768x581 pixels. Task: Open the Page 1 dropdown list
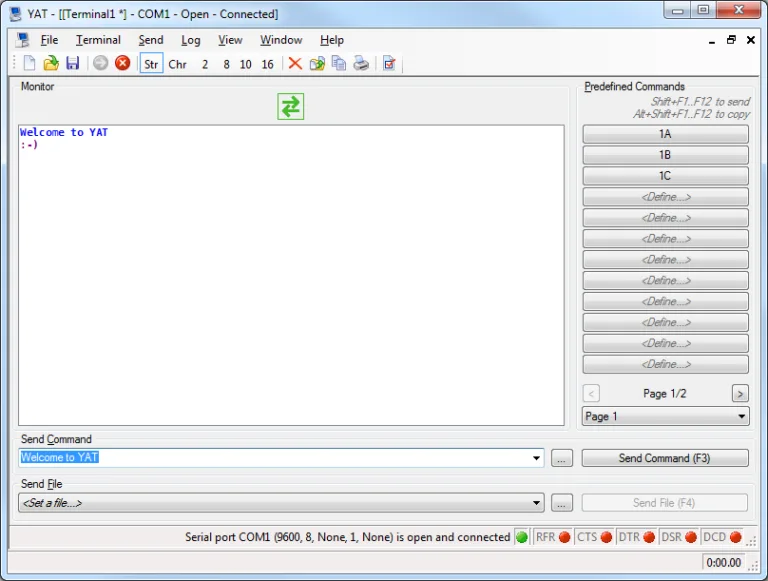665,416
